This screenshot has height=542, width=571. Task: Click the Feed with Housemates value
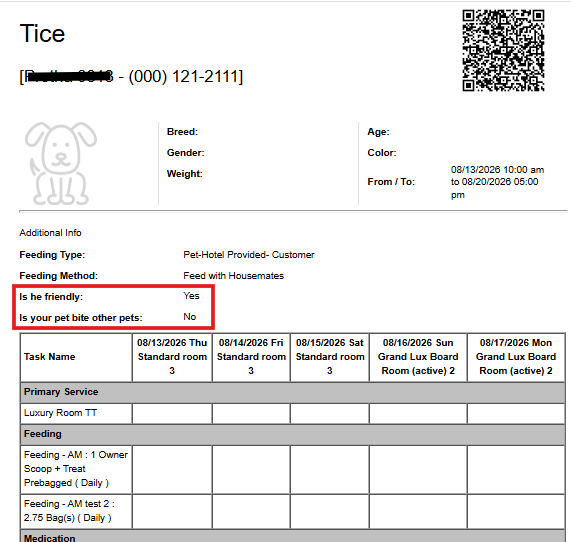[x=233, y=276]
